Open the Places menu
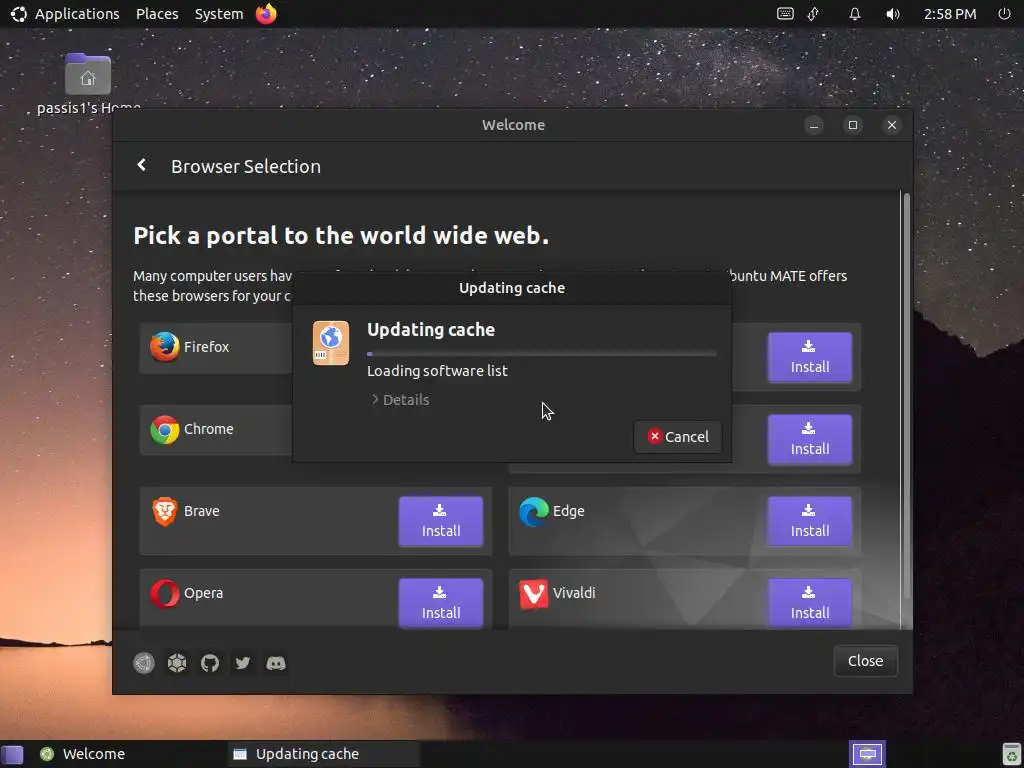 click(157, 14)
